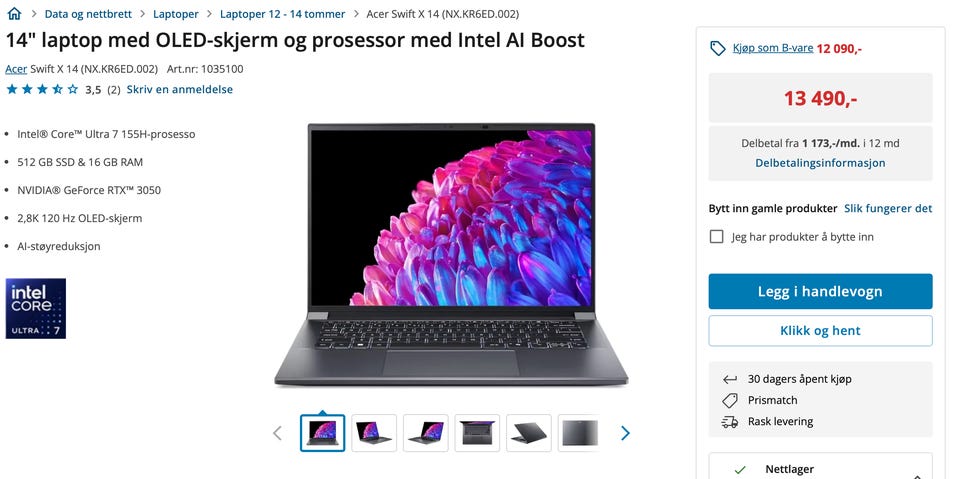Show previous thumbnails with left arrow
The height and width of the screenshot is (479, 960).
(x=277, y=433)
